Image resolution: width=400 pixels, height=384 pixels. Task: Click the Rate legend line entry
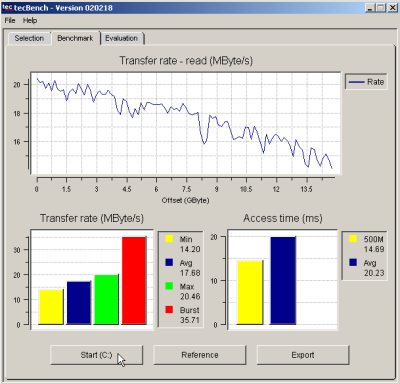click(366, 82)
